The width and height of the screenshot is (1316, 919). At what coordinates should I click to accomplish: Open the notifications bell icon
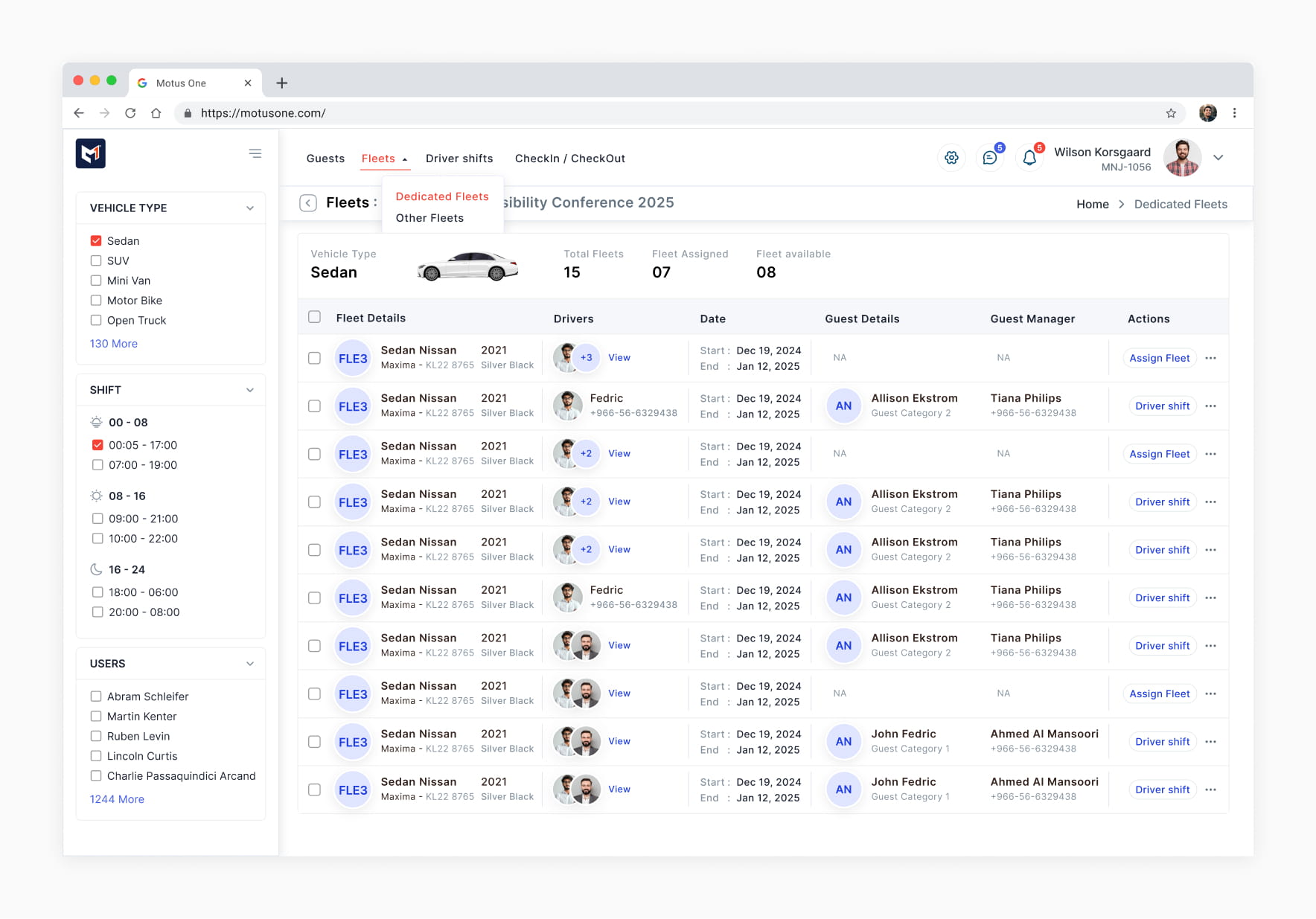(1029, 158)
